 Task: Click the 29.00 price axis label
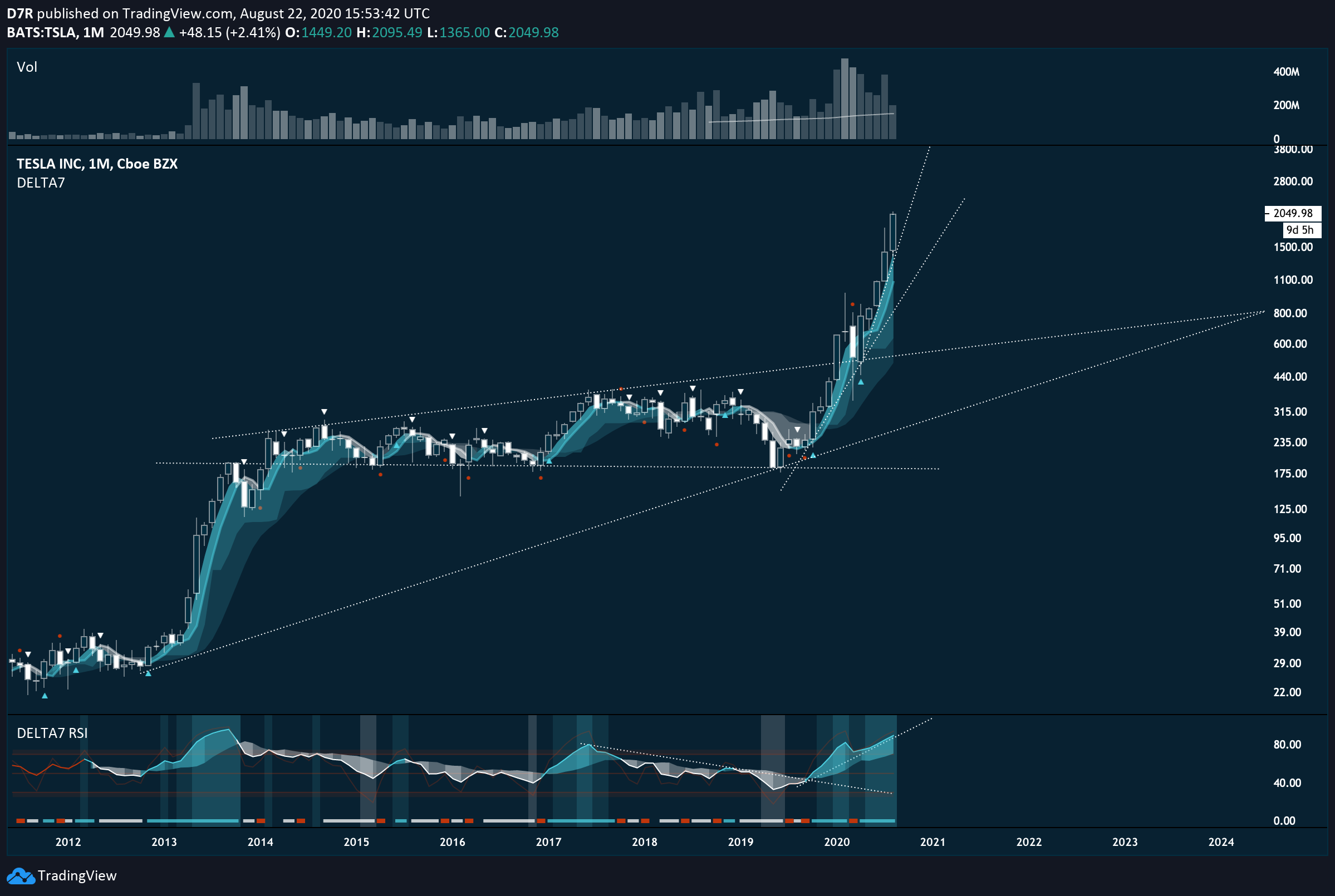(1287, 663)
